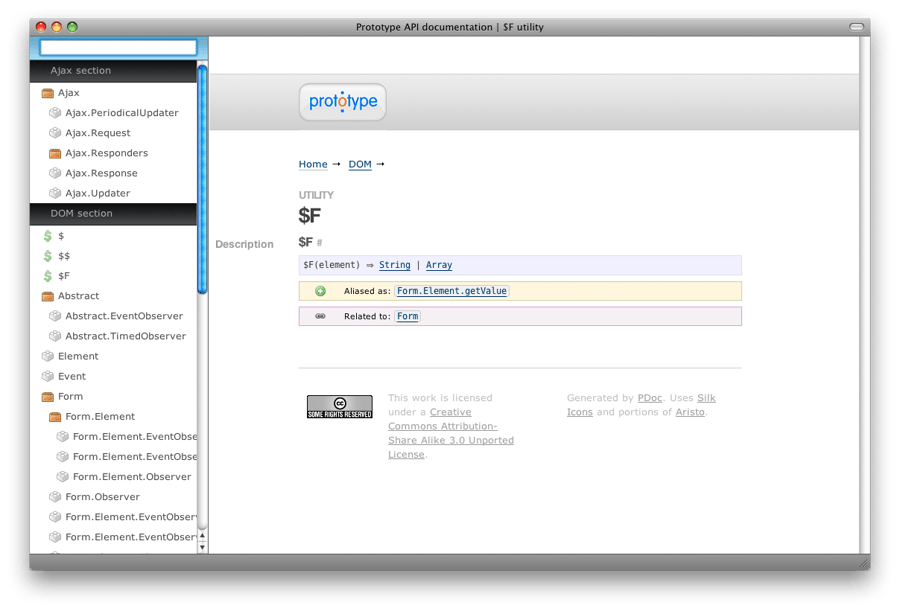The image size is (900, 611).
Task: Click the Ajax.Response class icon
Action: click(x=55, y=173)
